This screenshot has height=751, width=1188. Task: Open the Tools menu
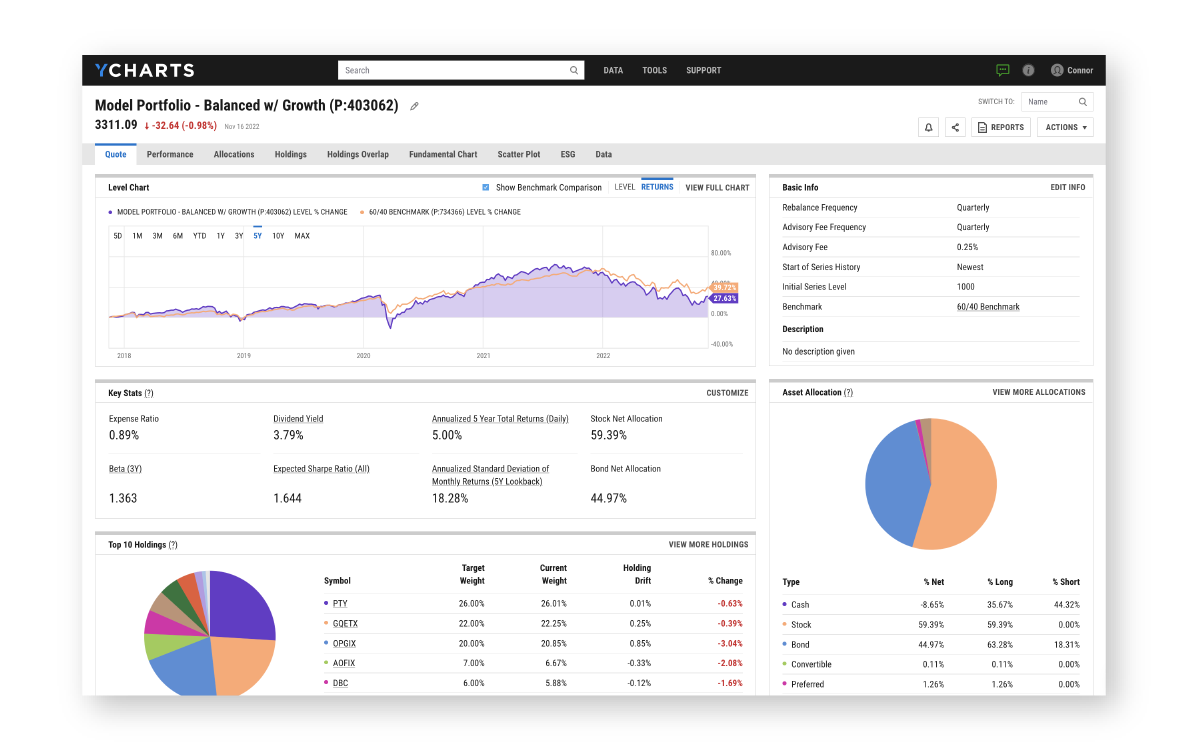pyautogui.click(x=655, y=70)
